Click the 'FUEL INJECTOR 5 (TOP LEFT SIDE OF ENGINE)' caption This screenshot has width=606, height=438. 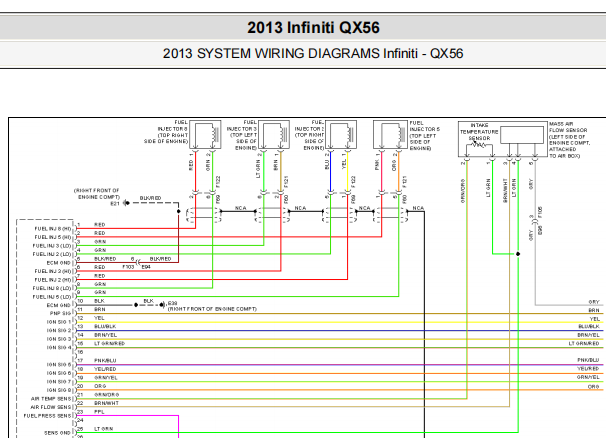pos(424,136)
